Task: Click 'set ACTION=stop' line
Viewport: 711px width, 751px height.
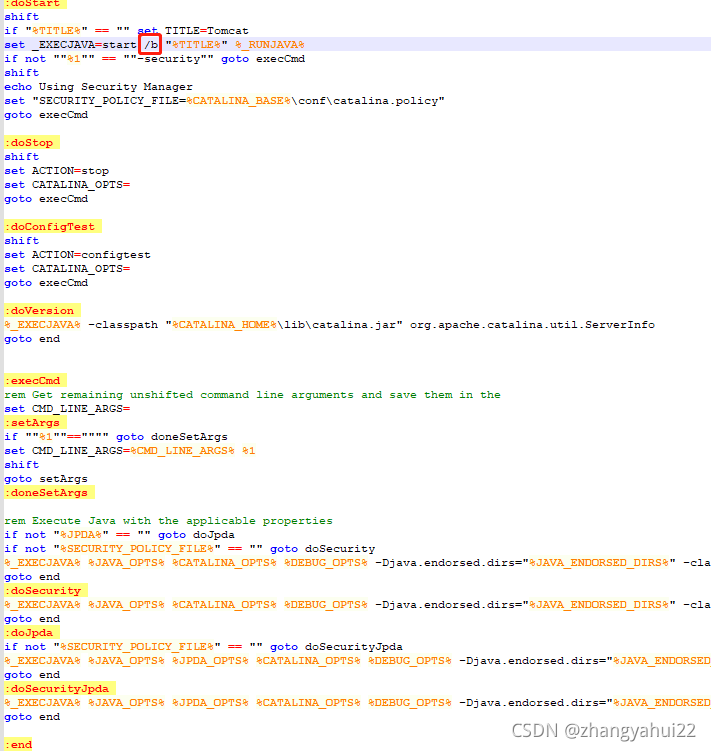Action: point(57,171)
